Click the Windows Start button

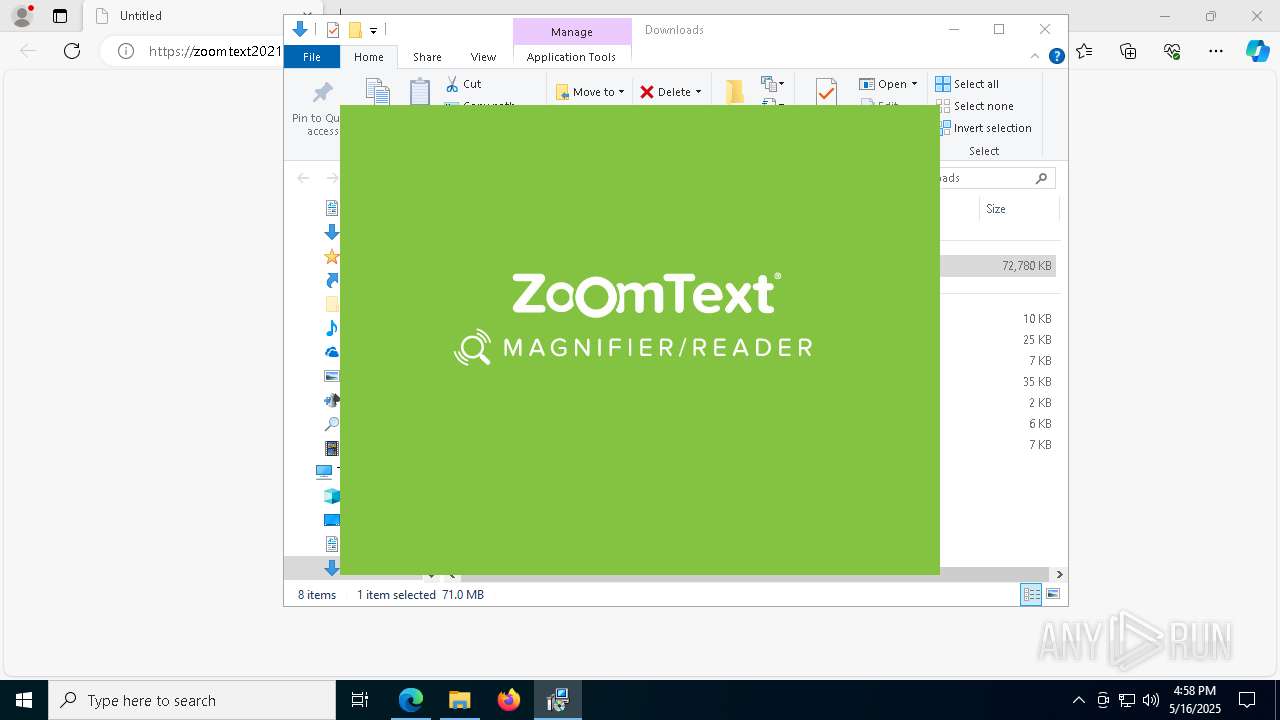coord(24,700)
